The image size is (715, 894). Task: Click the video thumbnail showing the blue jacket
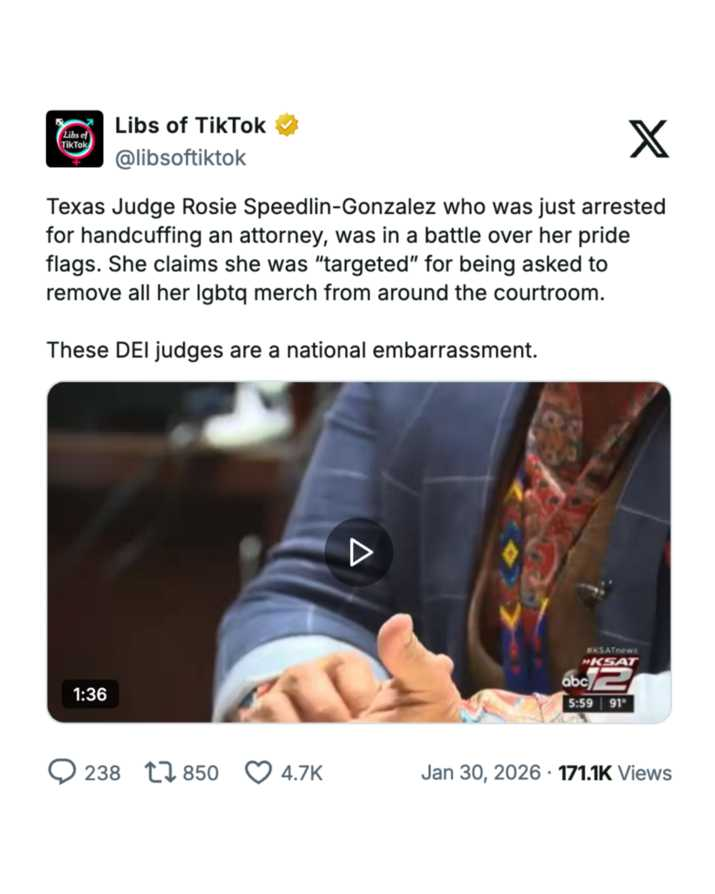pyautogui.click(x=359, y=552)
